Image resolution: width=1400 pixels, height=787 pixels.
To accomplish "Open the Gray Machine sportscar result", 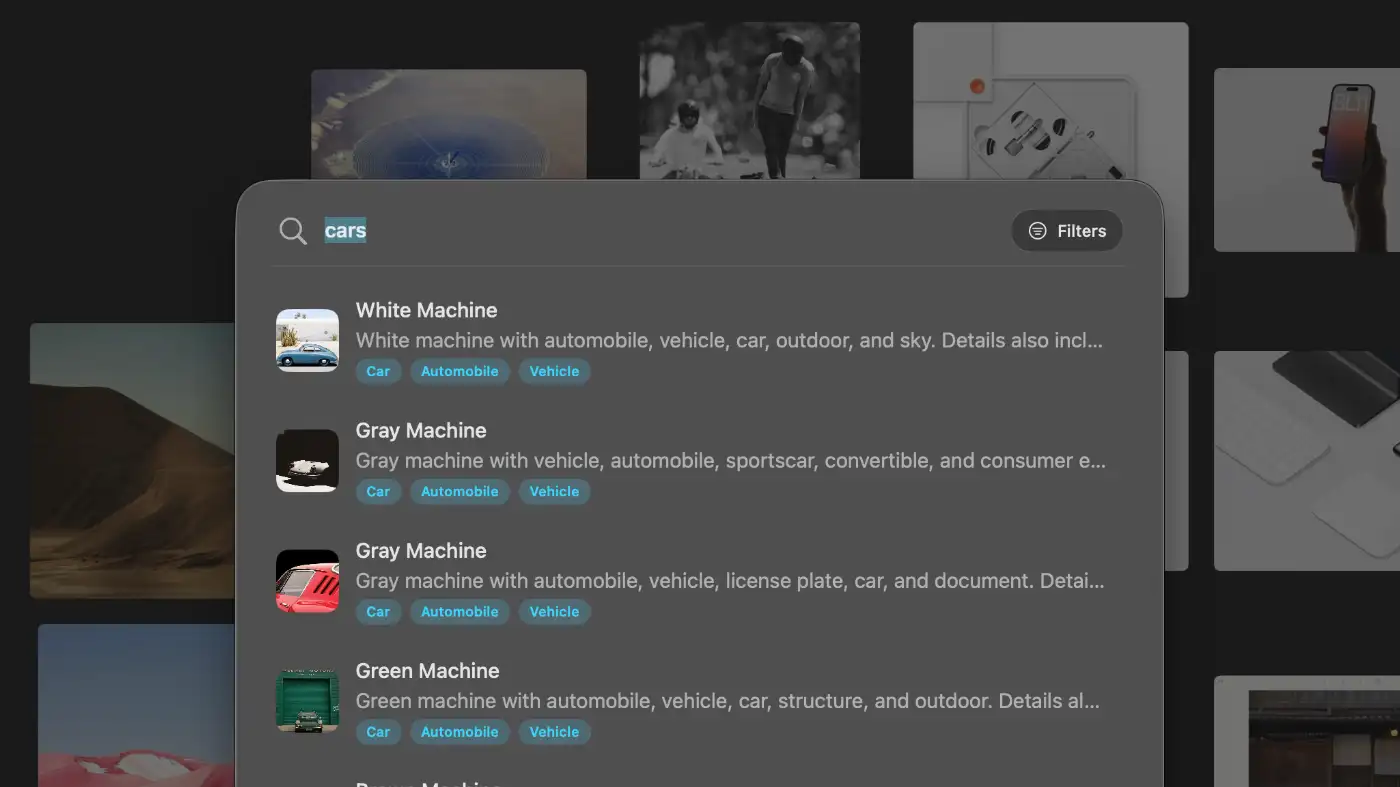I will click(421, 430).
